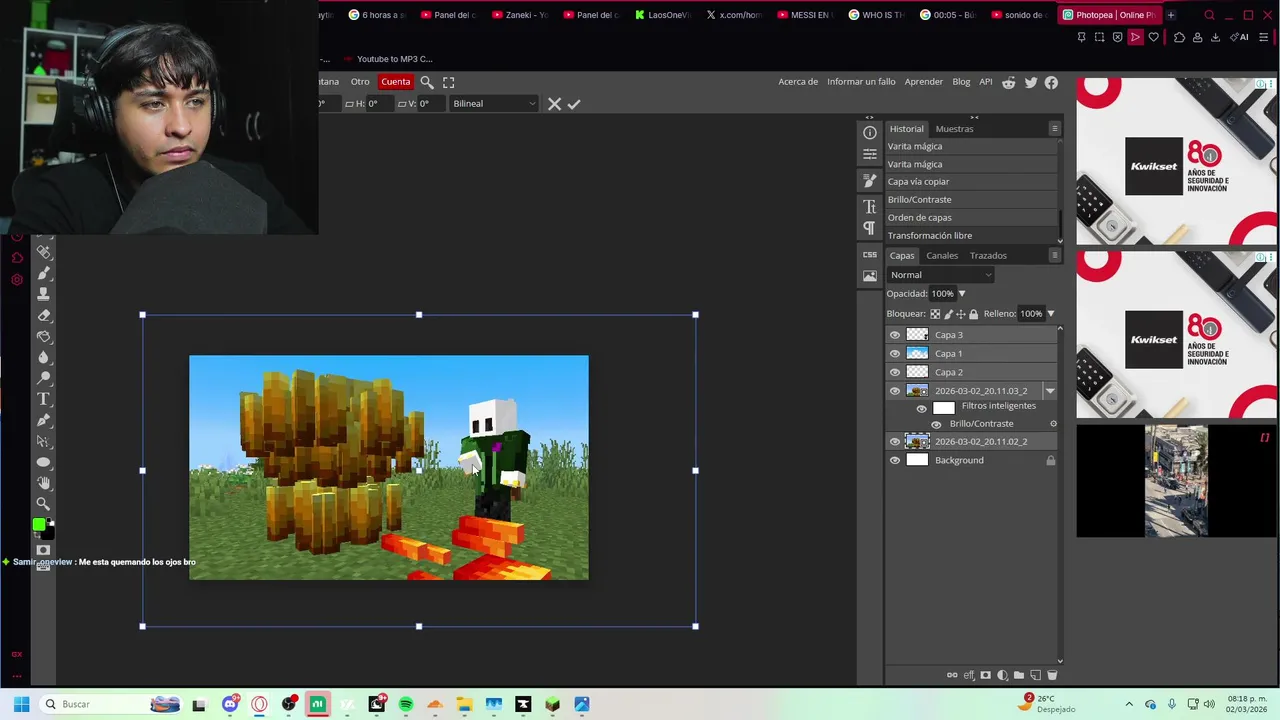The height and width of the screenshot is (720, 1280).
Task: Select the Paint Bucket tool
Action: point(44,336)
